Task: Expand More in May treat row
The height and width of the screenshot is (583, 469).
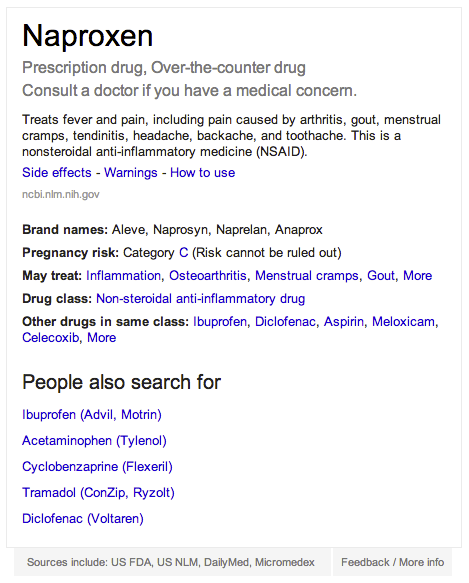Action: (x=418, y=276)
